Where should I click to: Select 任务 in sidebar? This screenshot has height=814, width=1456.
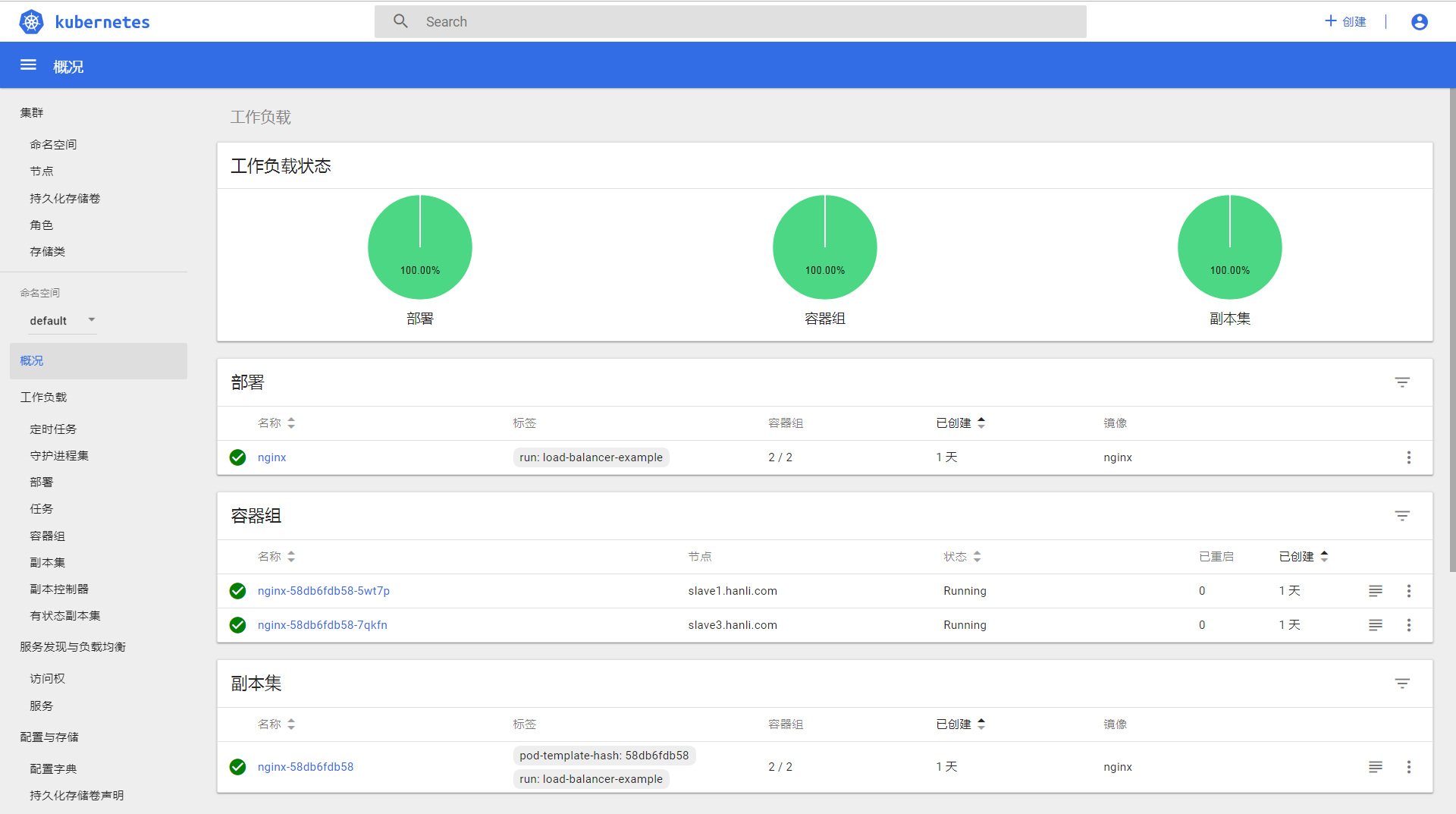[x=42, y=509]
